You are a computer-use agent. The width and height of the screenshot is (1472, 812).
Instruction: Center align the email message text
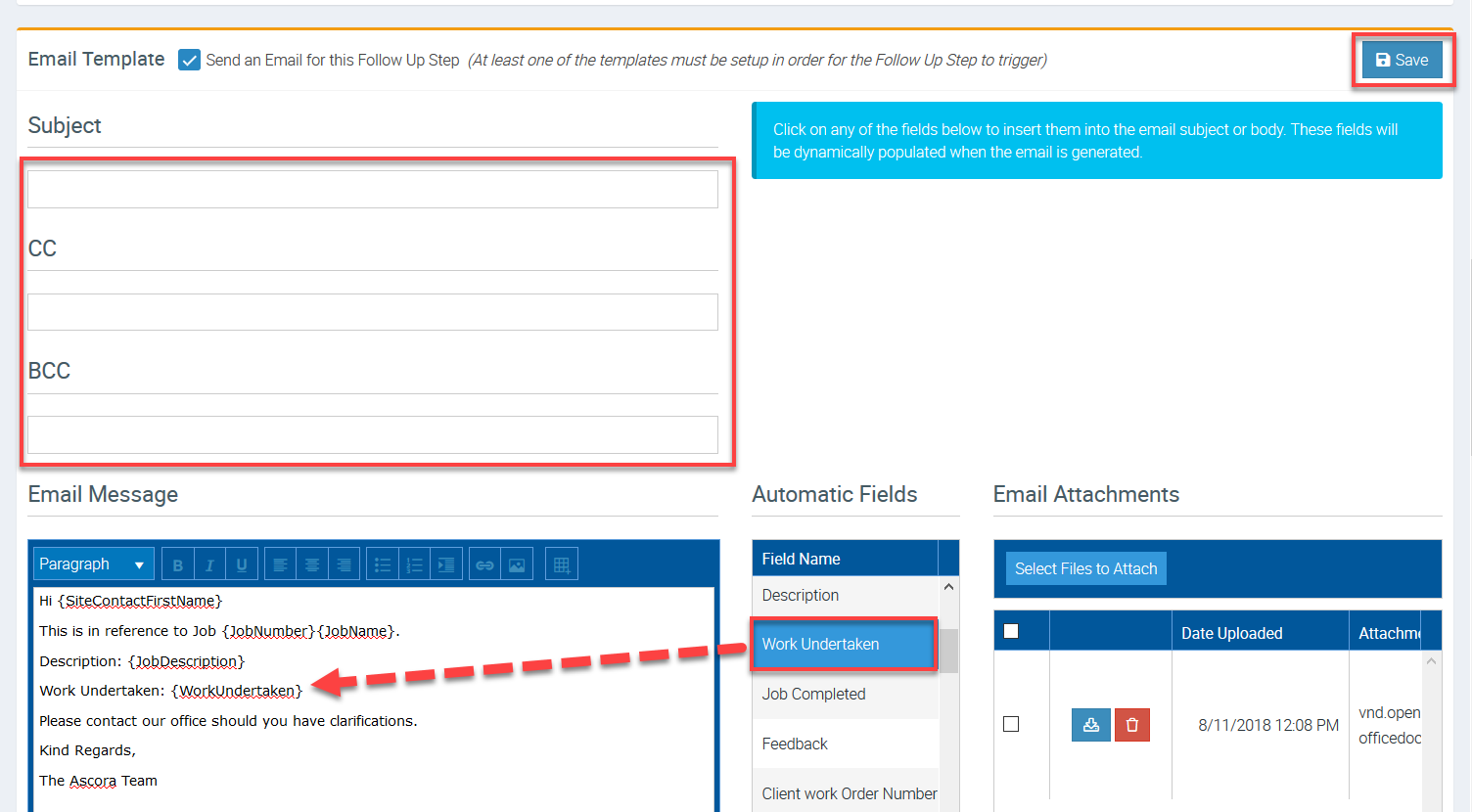point(312,564)
